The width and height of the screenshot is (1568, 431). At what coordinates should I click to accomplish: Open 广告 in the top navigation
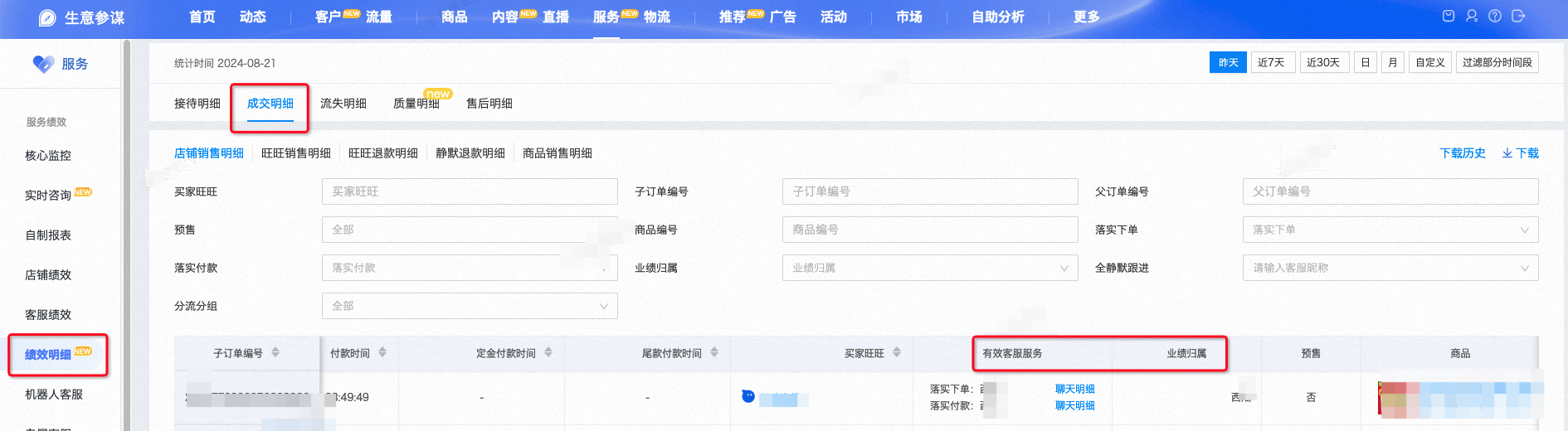pos(783,17)
